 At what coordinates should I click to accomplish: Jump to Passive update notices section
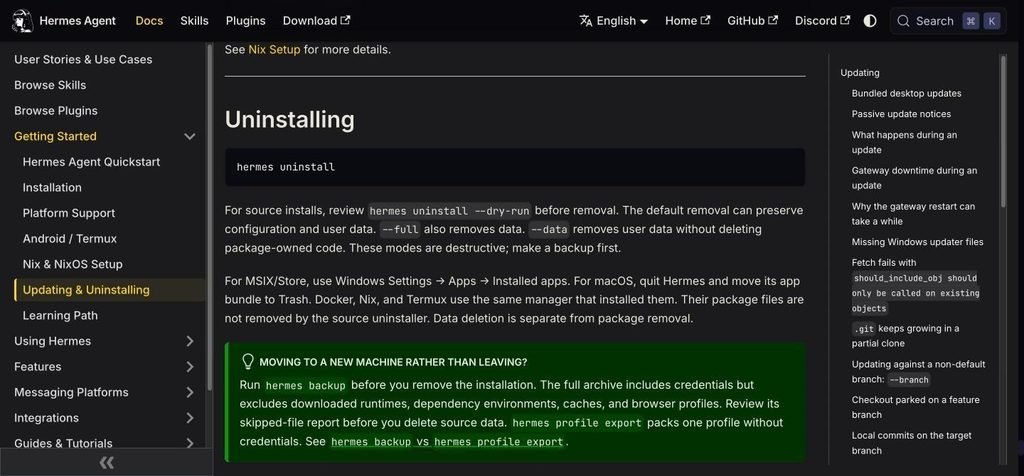coord(901,114)
